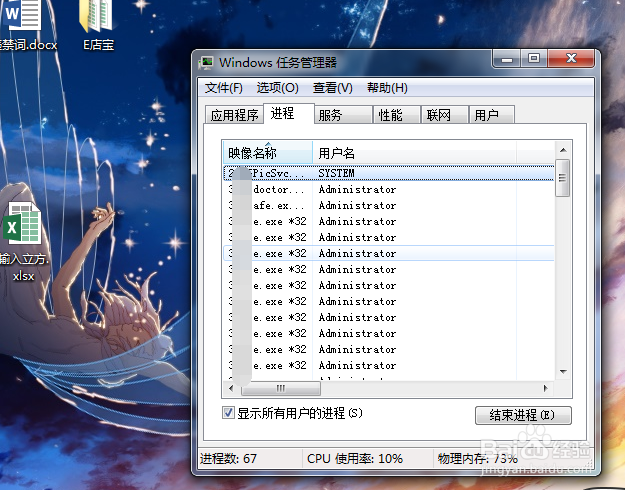625x490 pixels.
Task: Switch to the 应用程序 tab
Action: (234, 115)
